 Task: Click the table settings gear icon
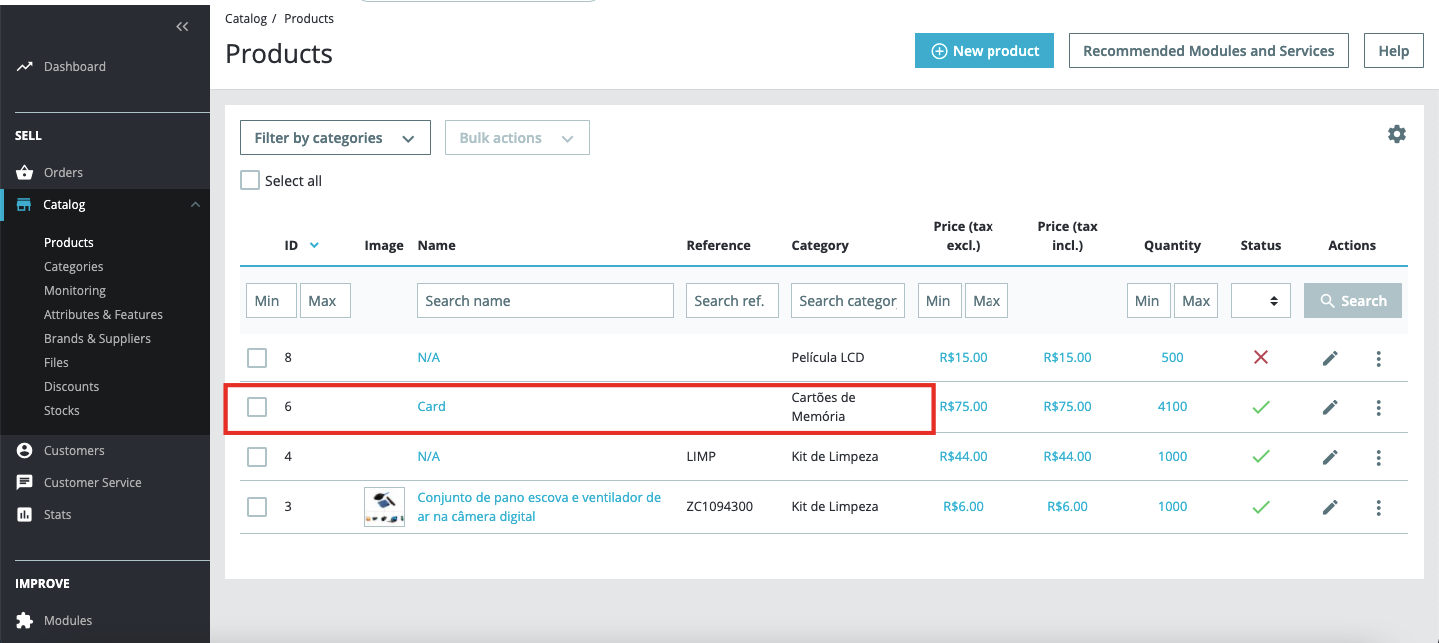(x=1396, y=134)
